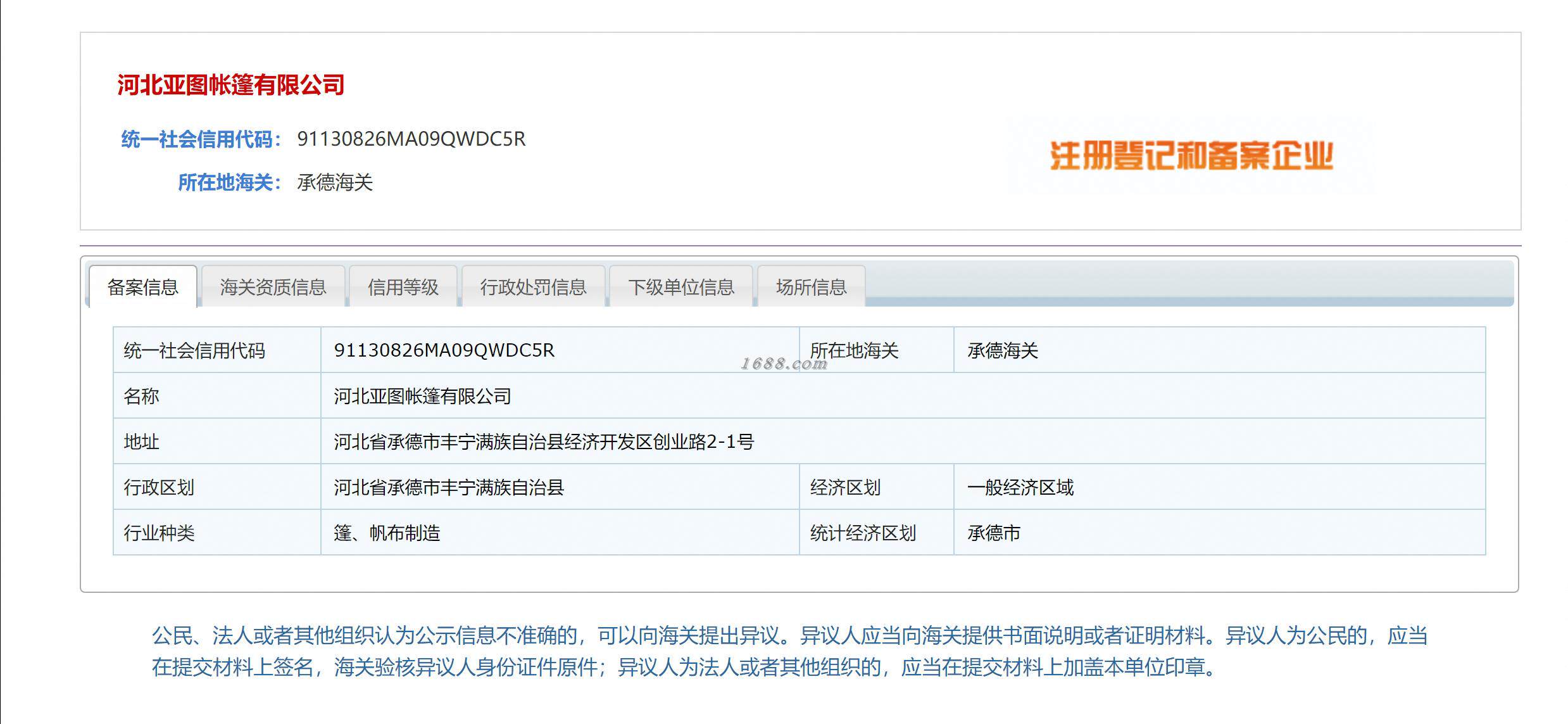Switch to the 备案信息 tab

(143, 287)
